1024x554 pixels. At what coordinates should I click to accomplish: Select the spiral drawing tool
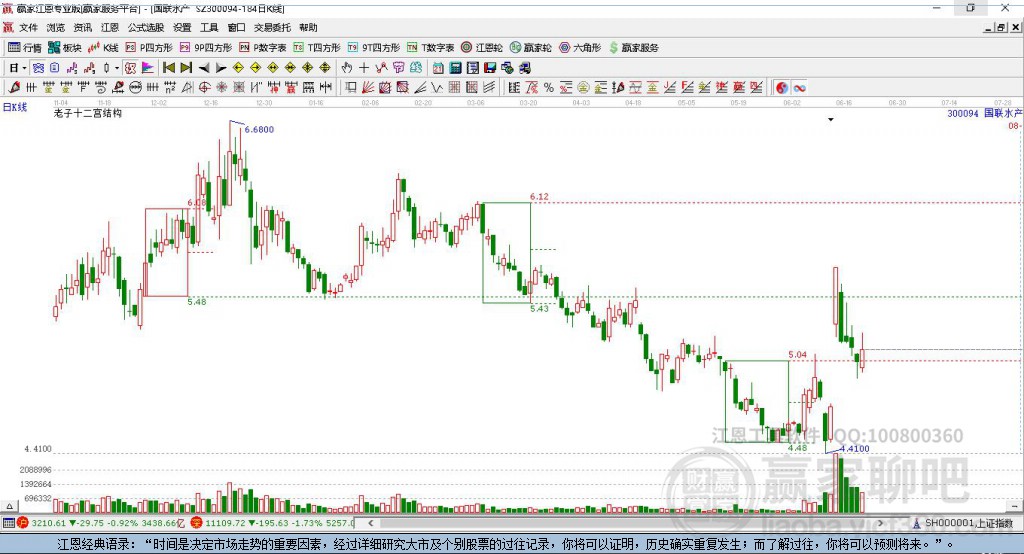[101, 88]
